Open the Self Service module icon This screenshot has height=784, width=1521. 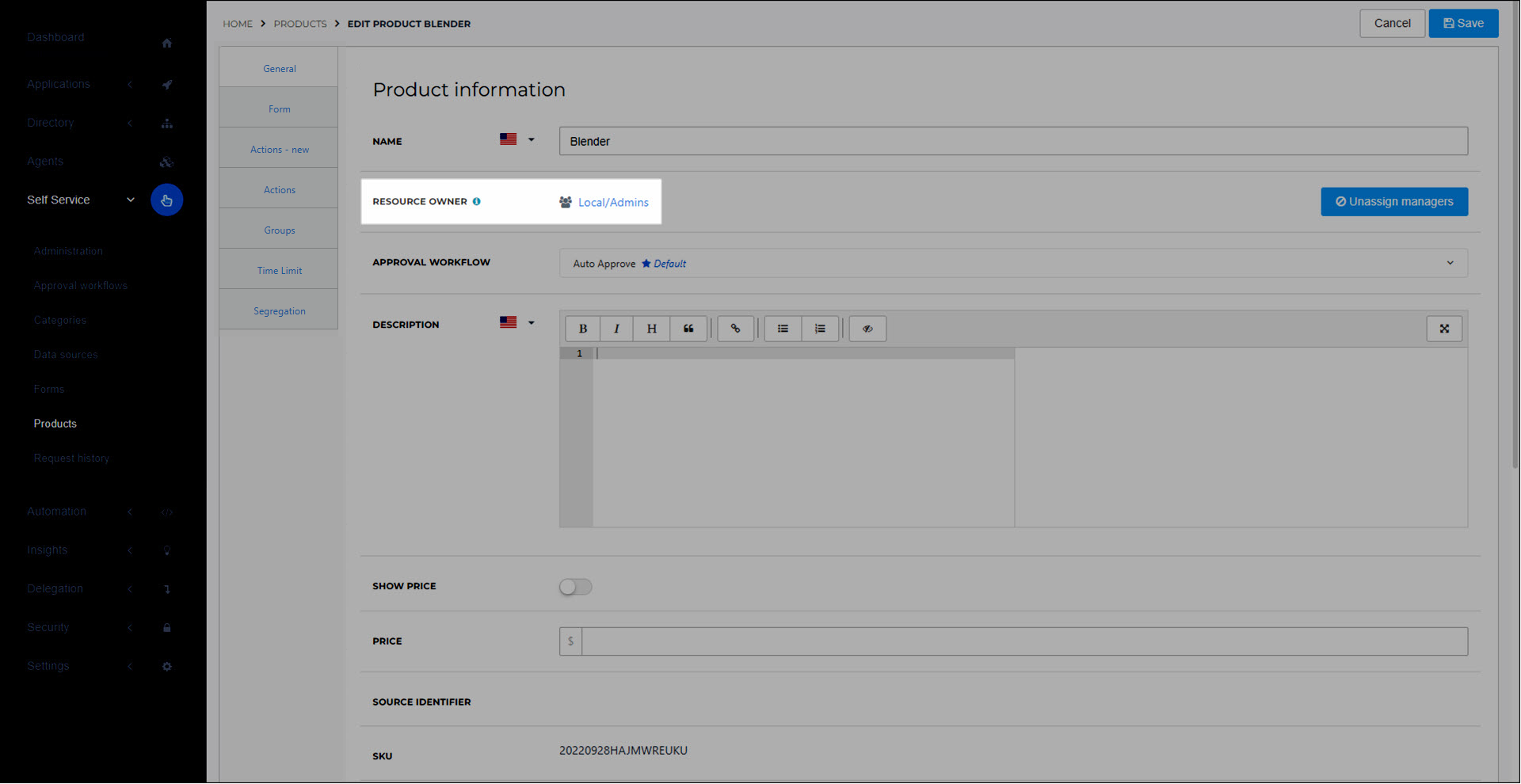coord(166,200)
